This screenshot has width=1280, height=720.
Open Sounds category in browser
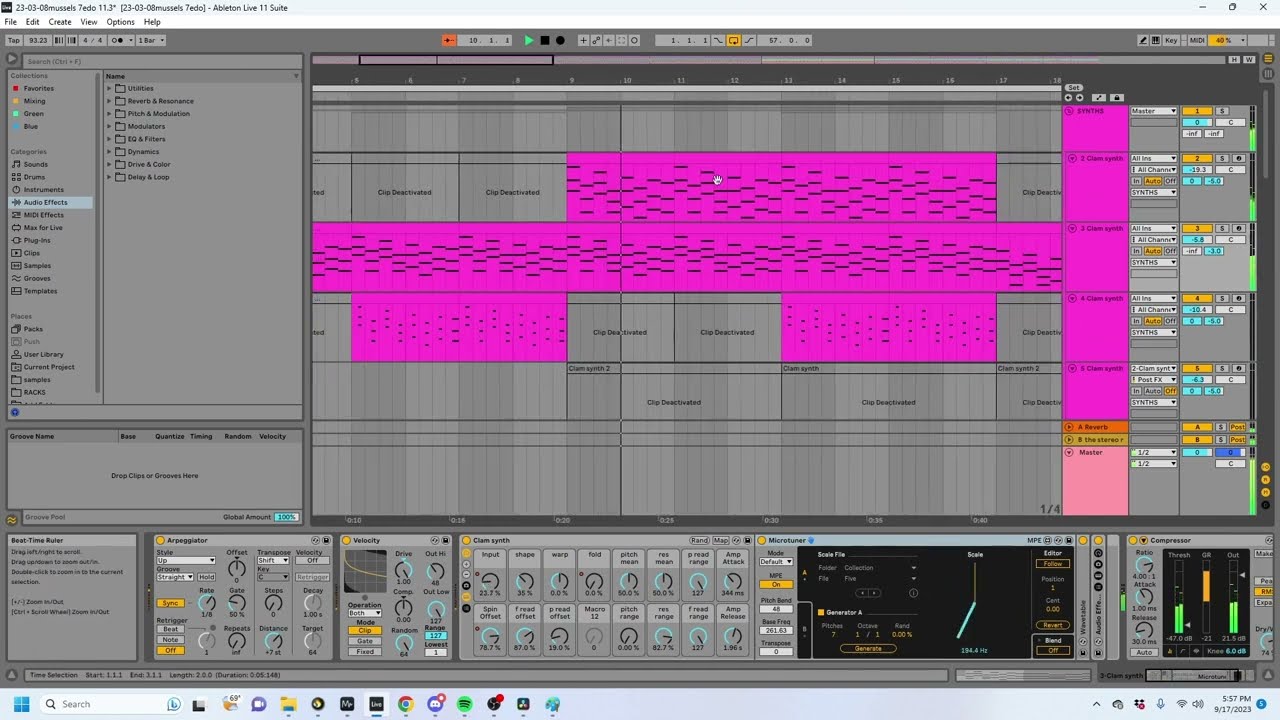click(35, 164)
